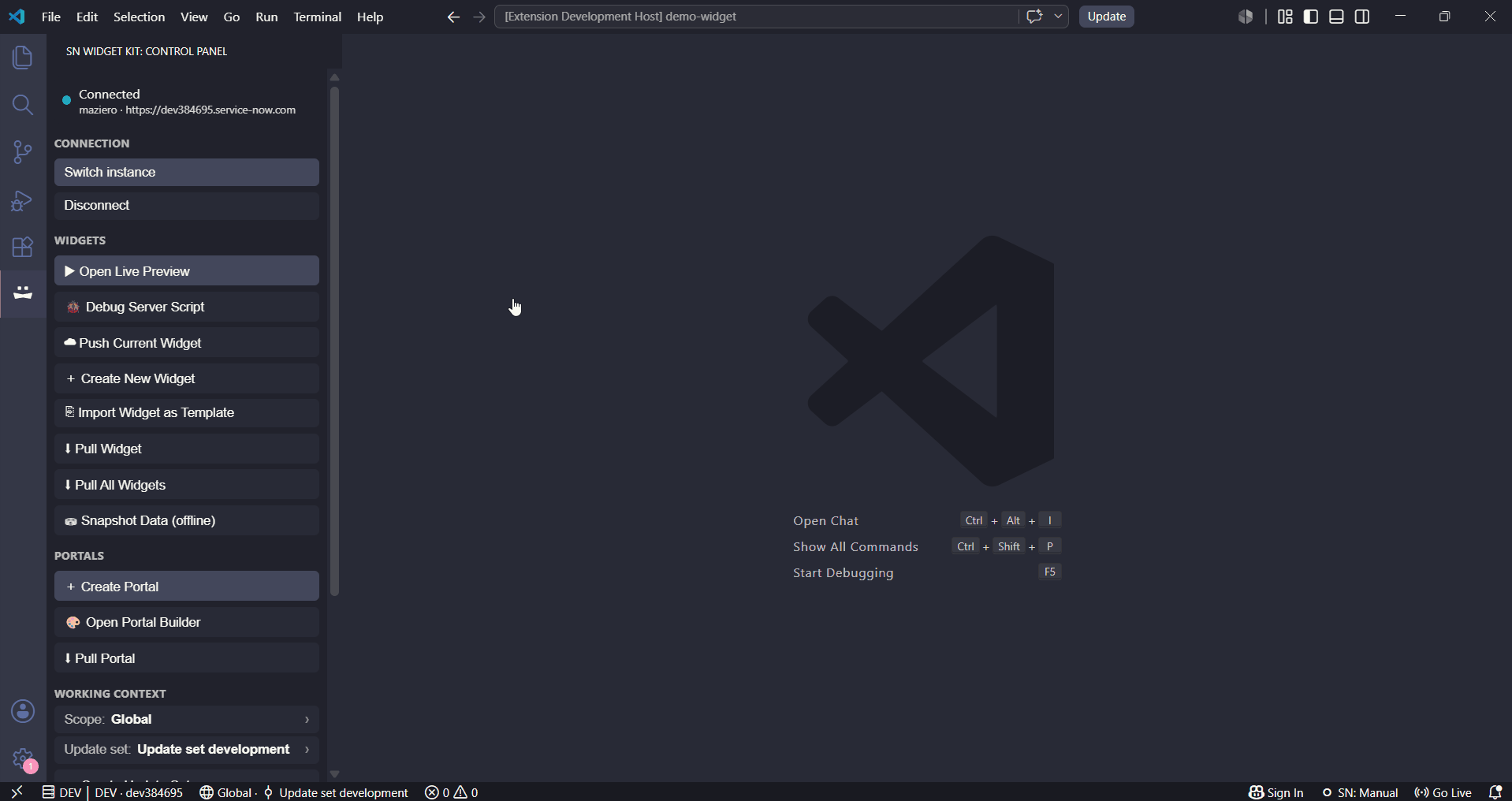This screenshot has width=1512, height=801.
Task: Click Sign In in status bar
Action: pos(1276,792)
